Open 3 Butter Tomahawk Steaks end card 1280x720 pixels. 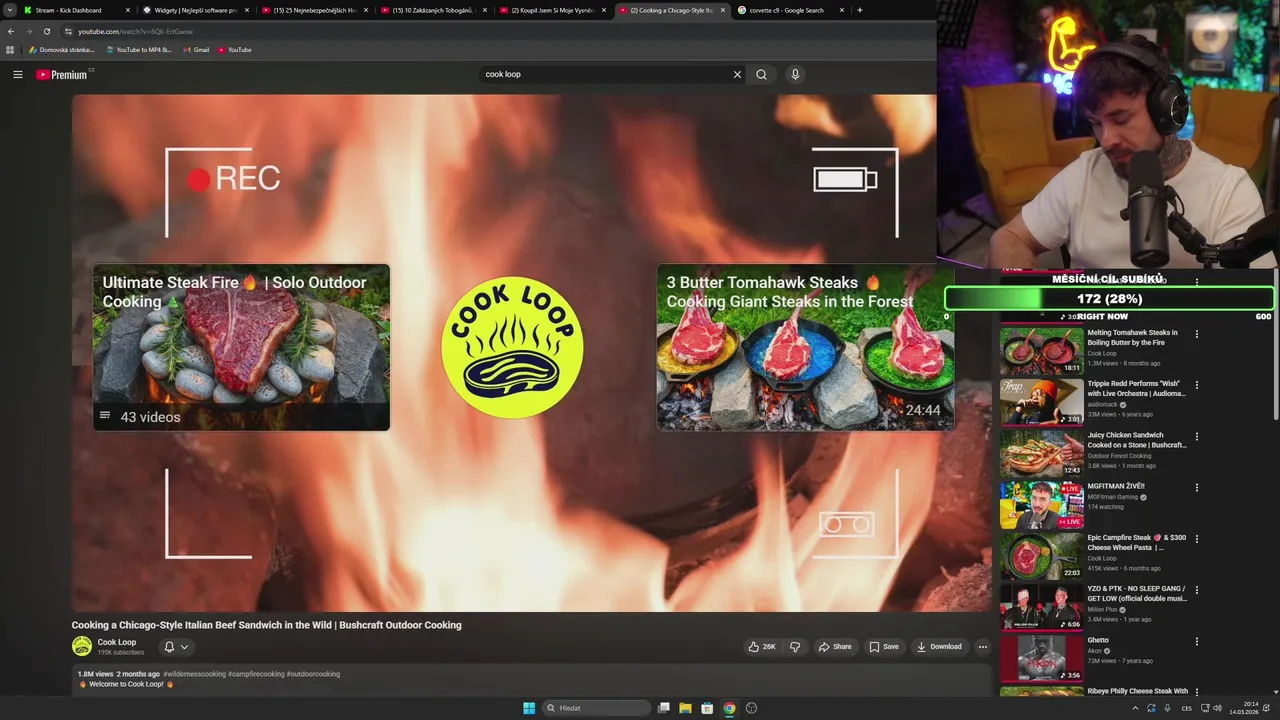[805, 347]
